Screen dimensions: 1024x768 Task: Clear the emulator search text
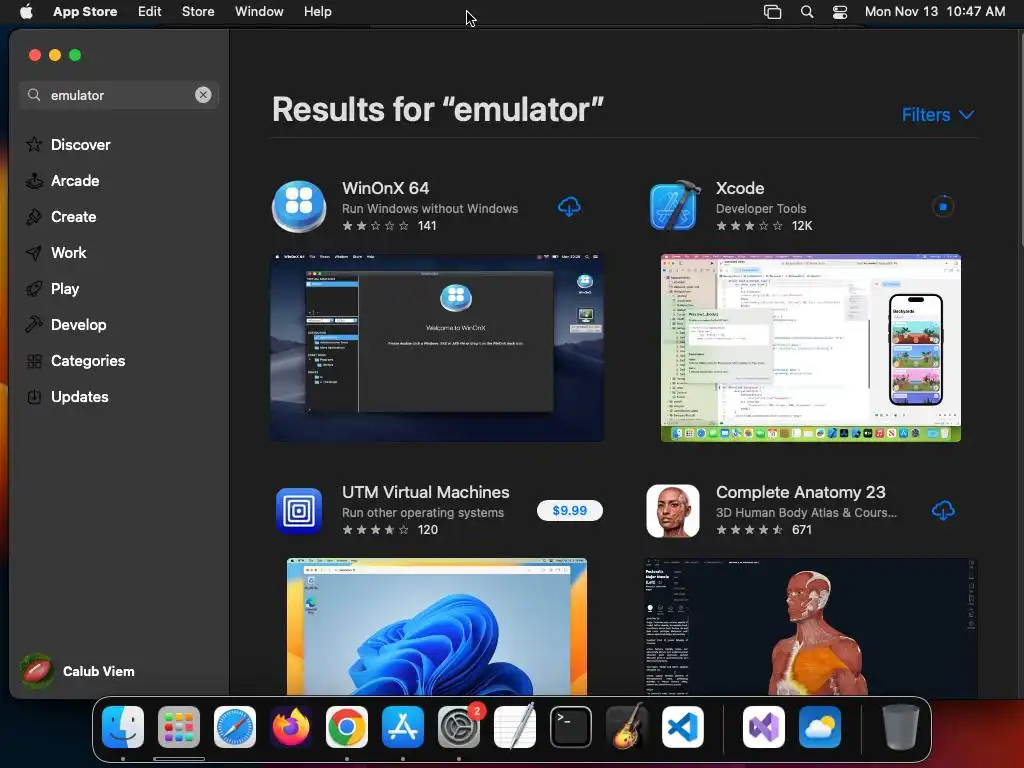click(x=203, y=95)
